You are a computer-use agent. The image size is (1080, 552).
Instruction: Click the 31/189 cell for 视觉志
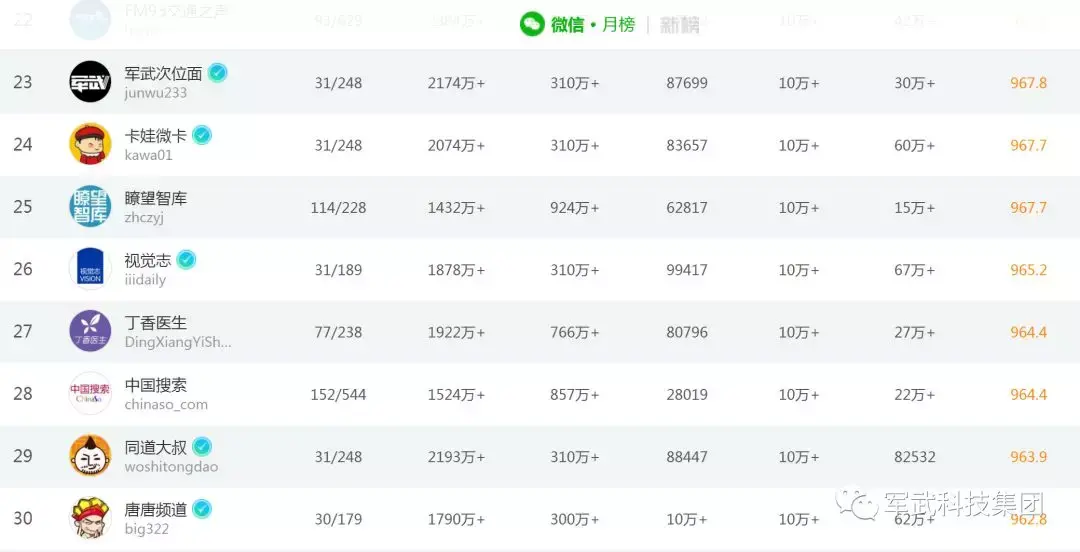[x=338, y=270]
